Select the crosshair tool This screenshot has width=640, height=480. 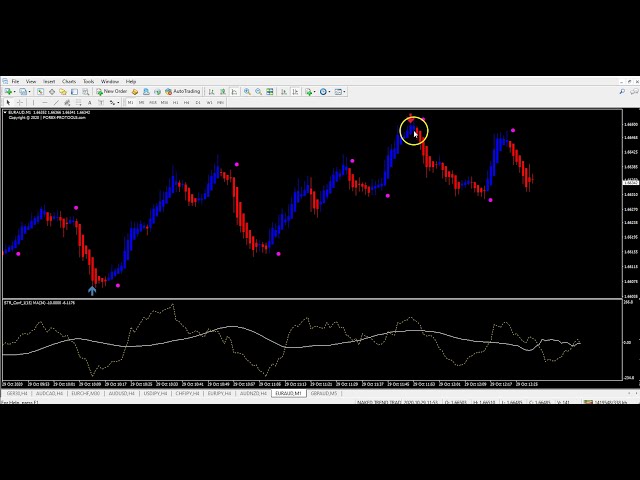click(19, 102)
